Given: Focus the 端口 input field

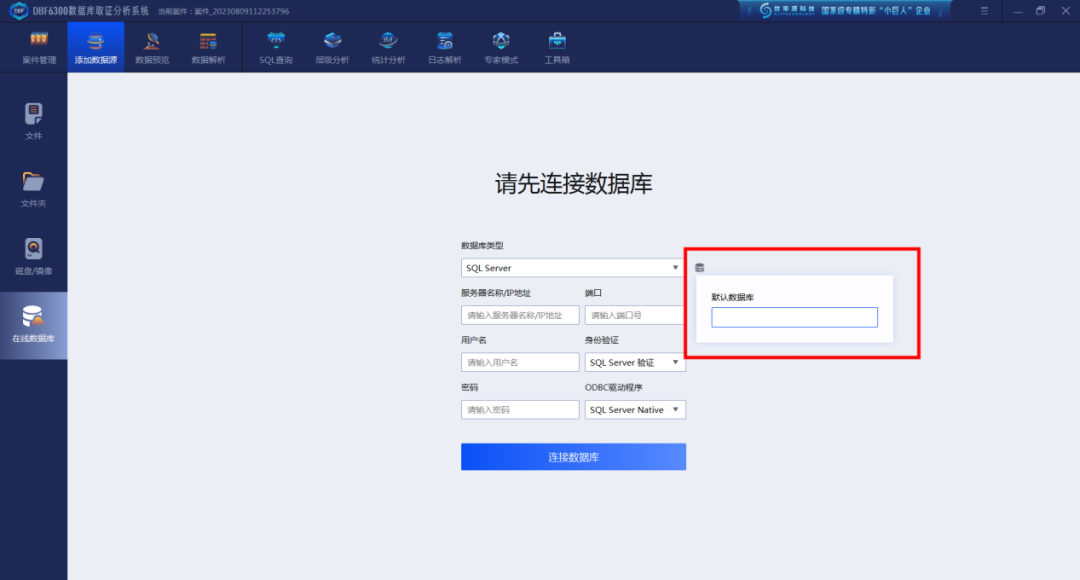Looking at the screenshot, I should point(634,315).
